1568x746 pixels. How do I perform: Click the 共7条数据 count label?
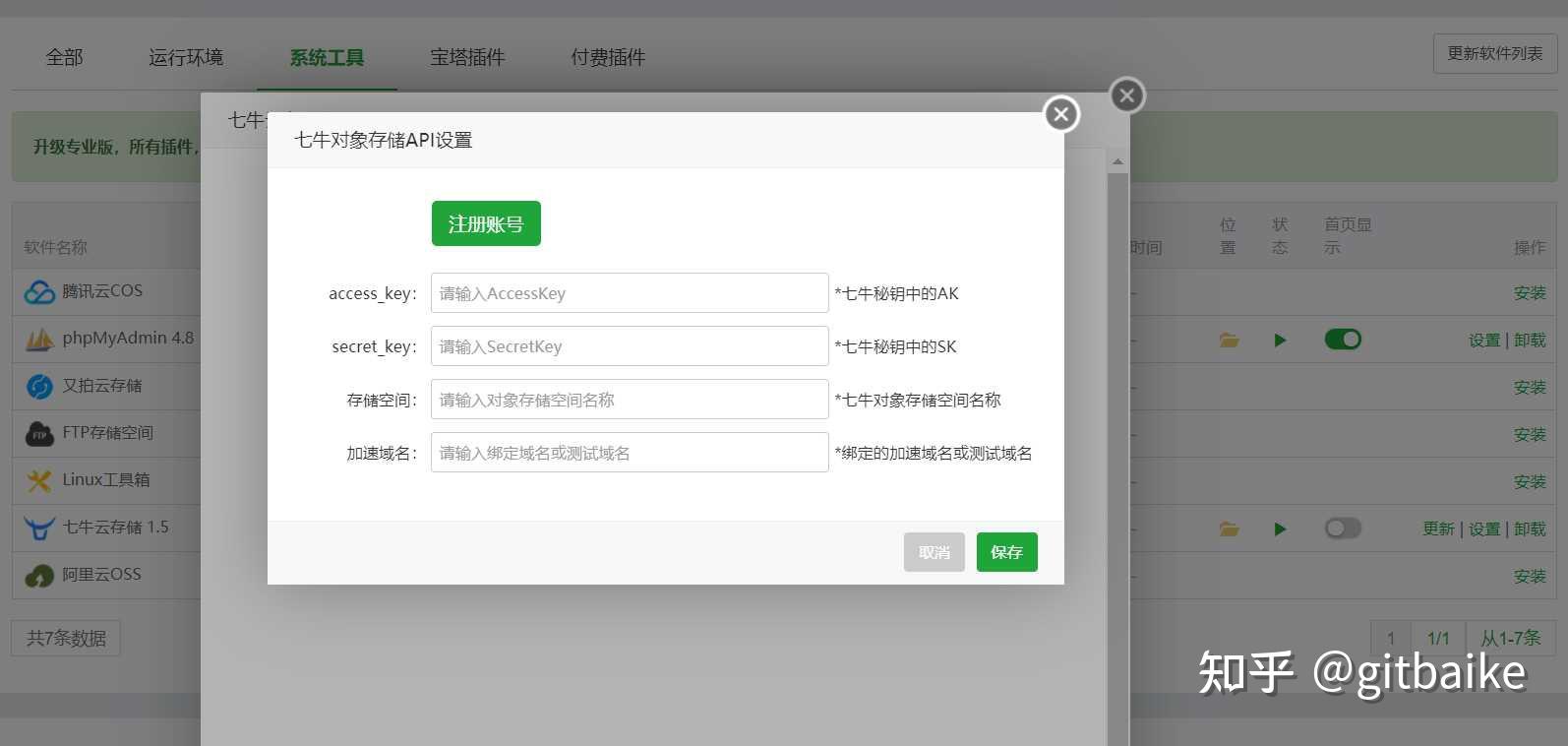click(x=66, y=639)
